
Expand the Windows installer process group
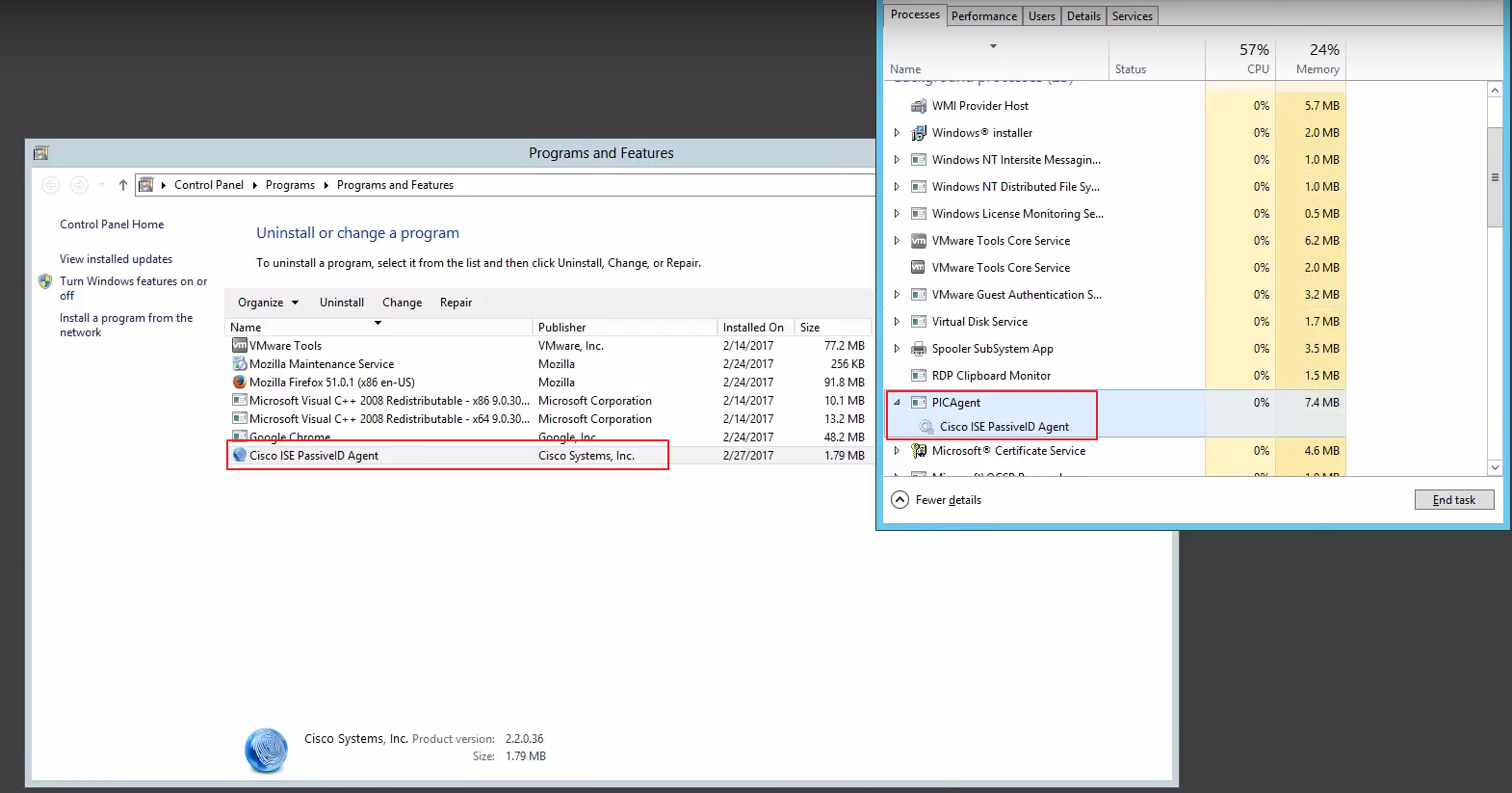pos(897,133)
